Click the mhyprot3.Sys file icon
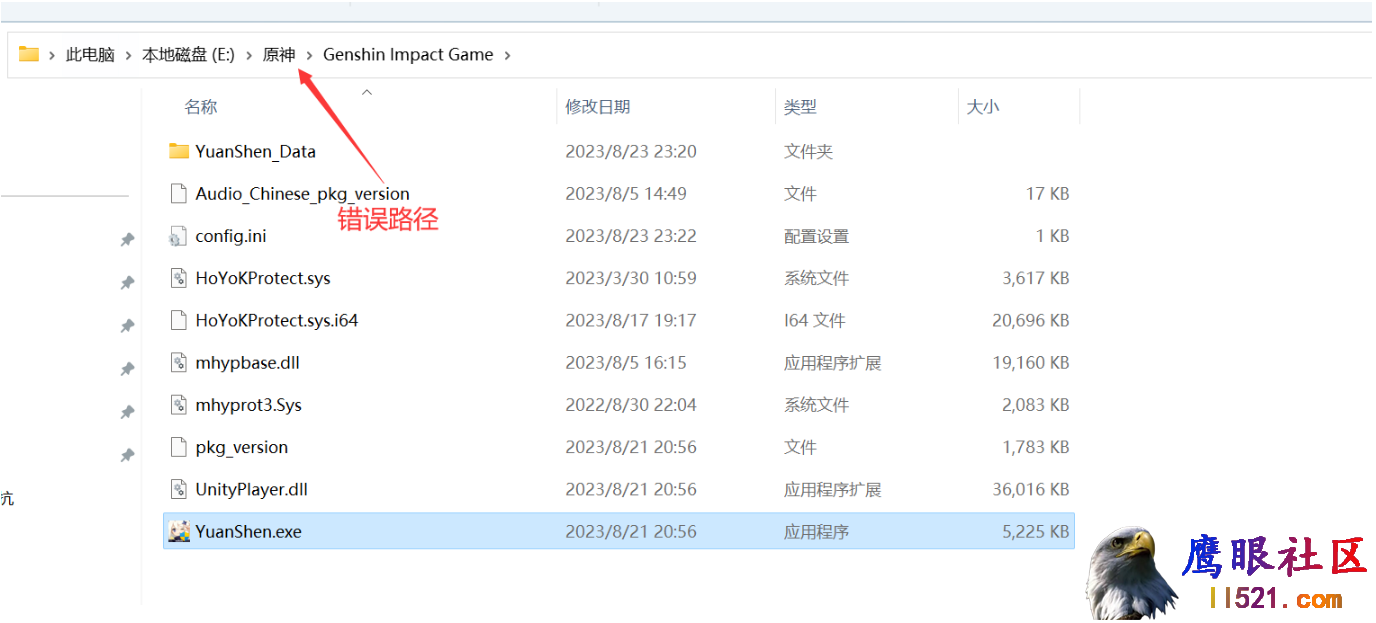 point(179,405)
